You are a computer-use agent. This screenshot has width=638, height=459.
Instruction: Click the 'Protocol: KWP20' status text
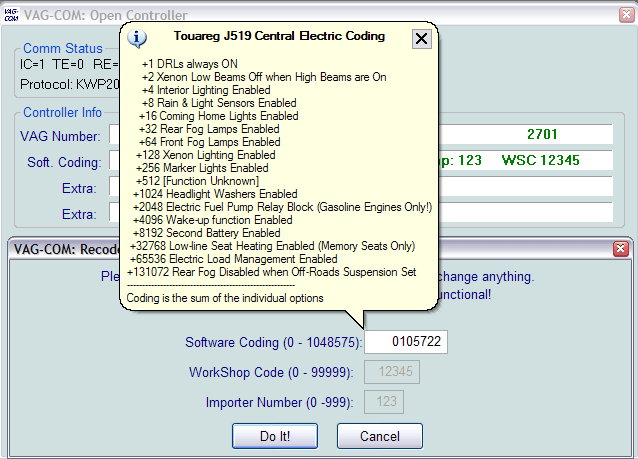point(70,84)
